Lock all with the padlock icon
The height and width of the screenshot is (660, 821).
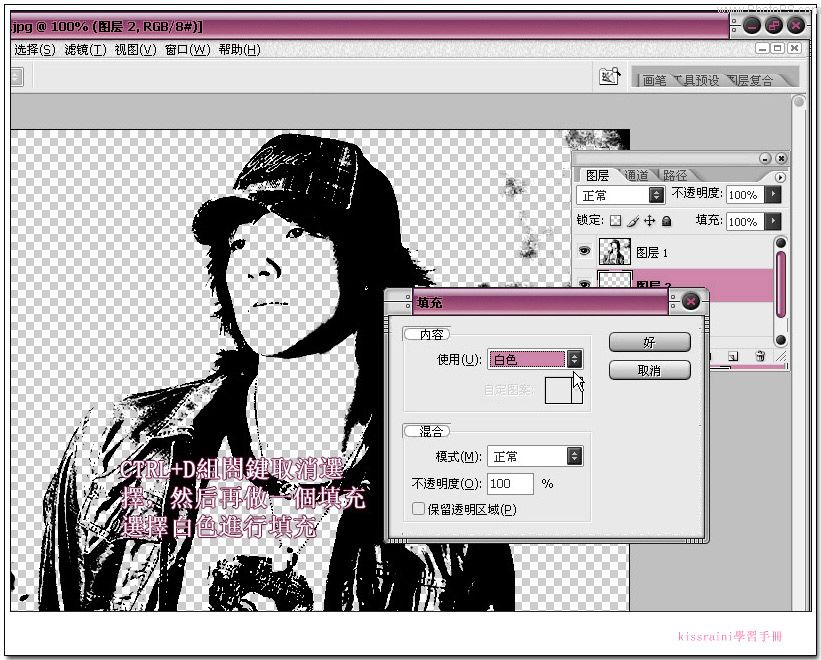click(667, 221)
